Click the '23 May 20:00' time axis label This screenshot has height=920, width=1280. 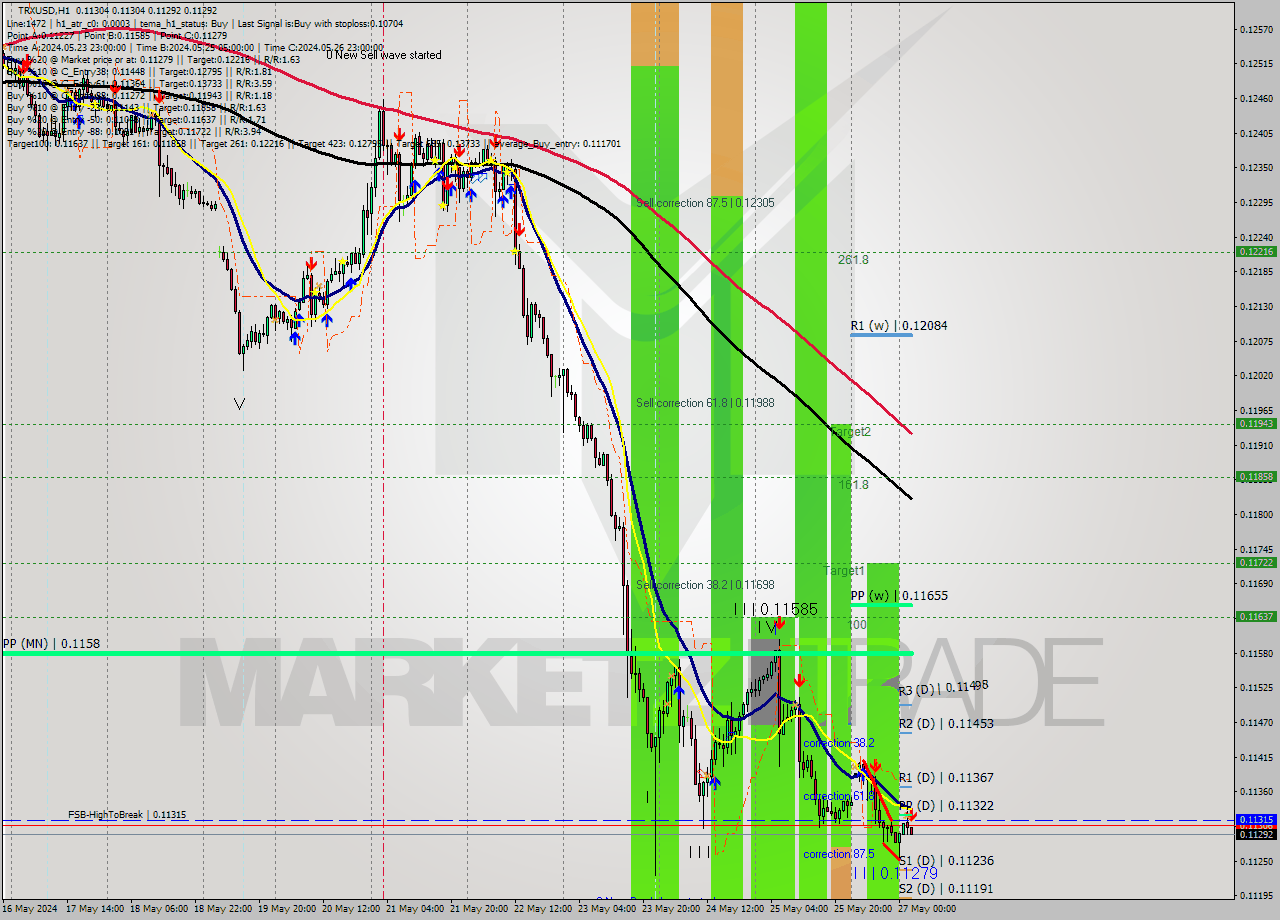671,909
